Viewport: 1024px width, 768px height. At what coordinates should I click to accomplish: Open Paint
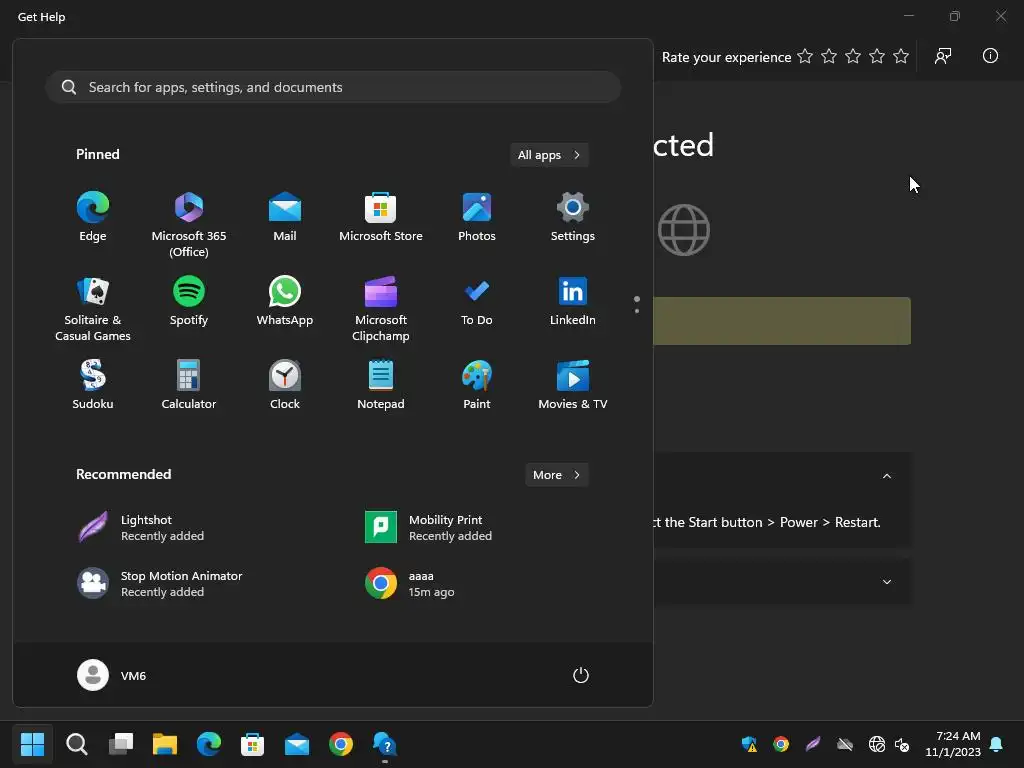pyautogui.click(x=477, y=385)
